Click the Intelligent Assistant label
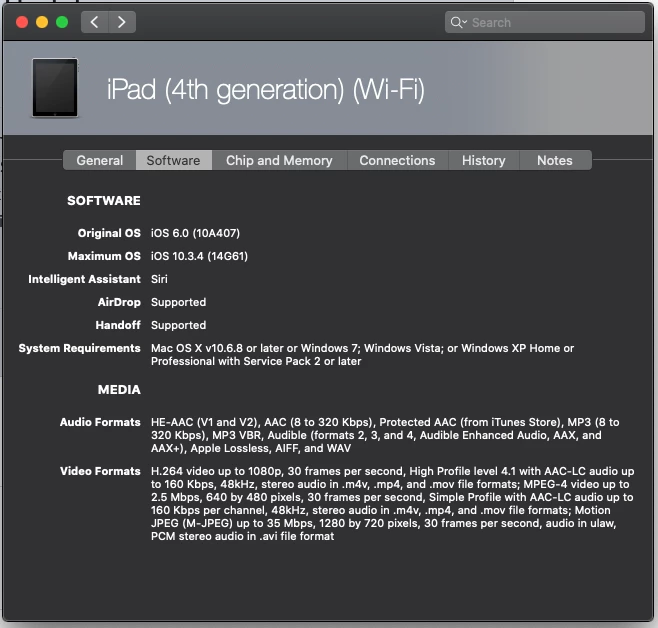The image size is (658, 628). 84,279
